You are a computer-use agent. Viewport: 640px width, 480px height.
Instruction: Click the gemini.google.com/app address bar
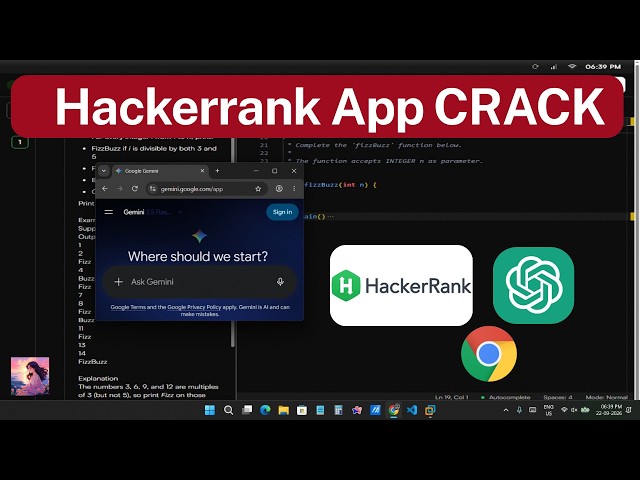coord(207,189)
